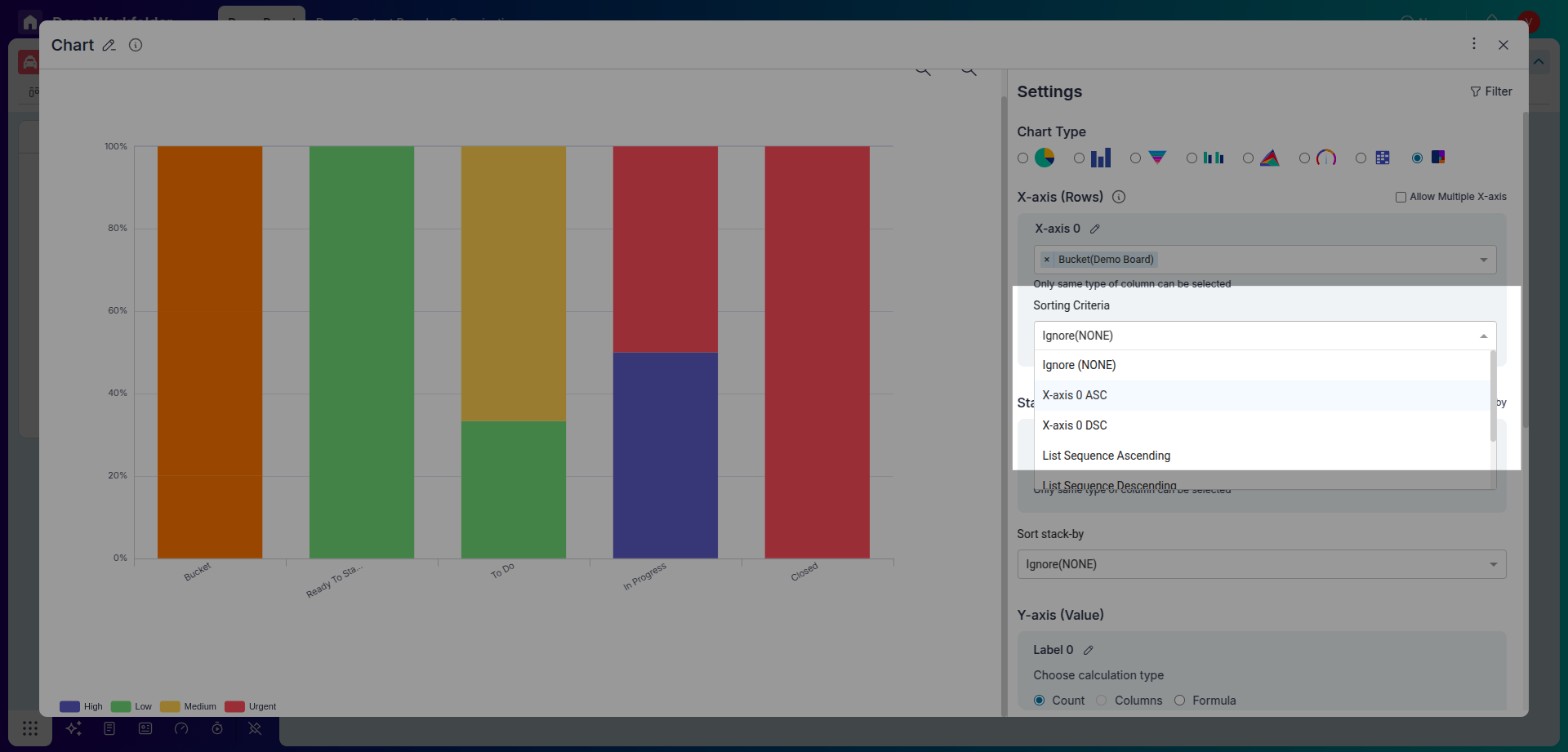The width and height of the screenshot is (1568, 752).
Task: Click the green Ready To Sta... bar
Action: 362,353
